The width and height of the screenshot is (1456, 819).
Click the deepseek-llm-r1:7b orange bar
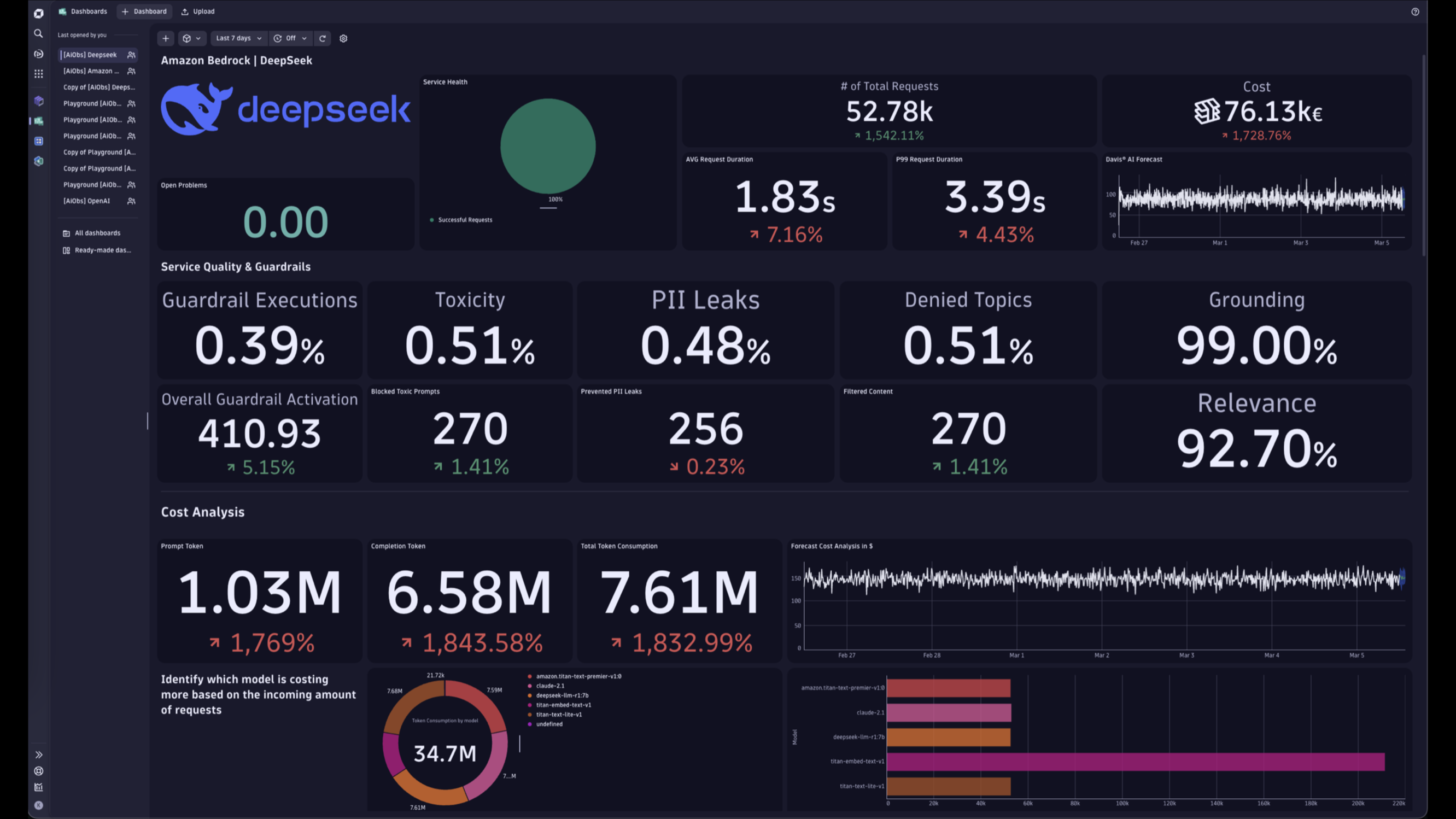(949, 738)
